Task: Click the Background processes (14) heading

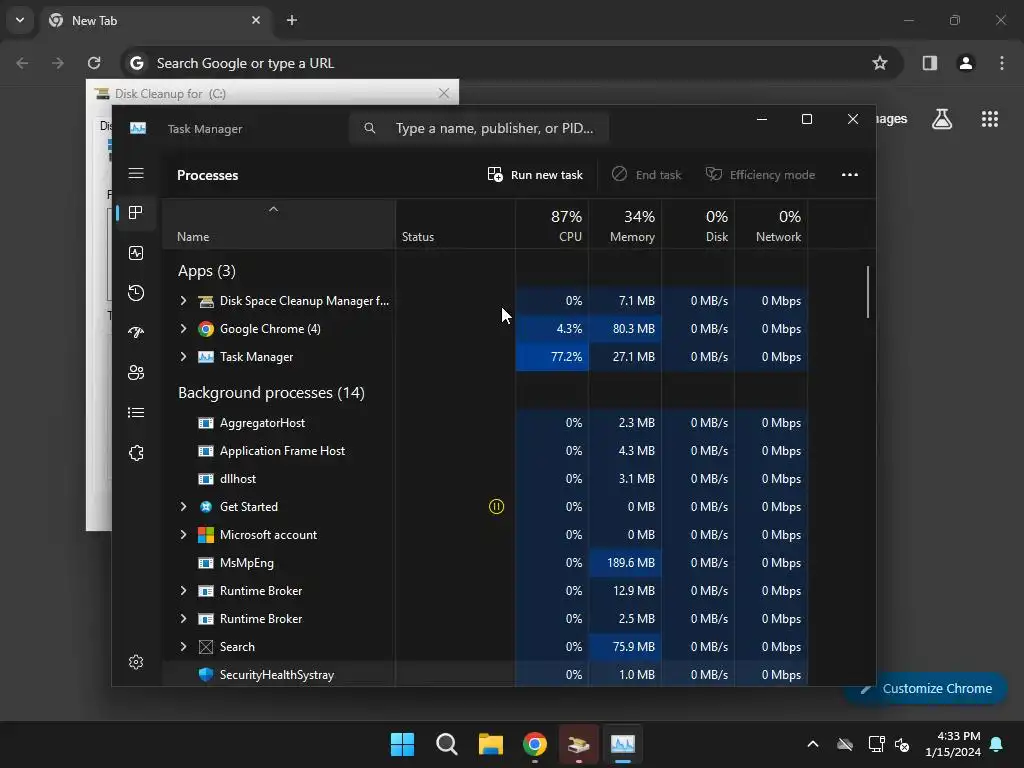Action: coord(271,392)
